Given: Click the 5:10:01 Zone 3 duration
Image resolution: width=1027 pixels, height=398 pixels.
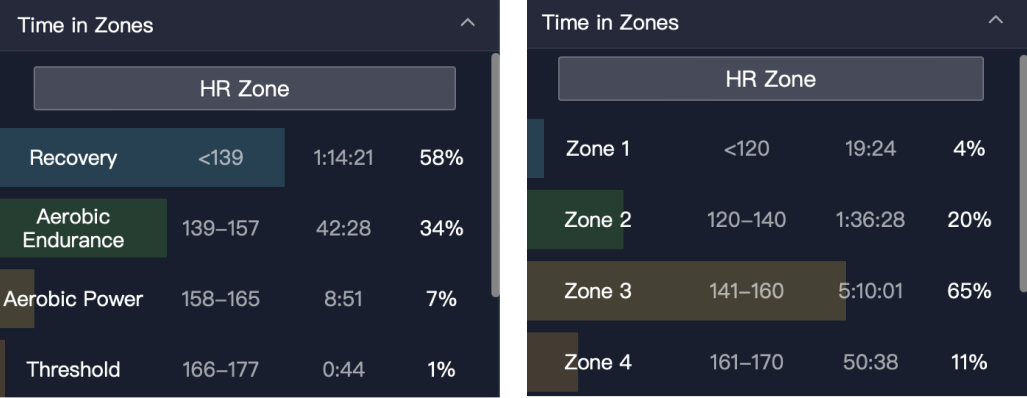Looking at the screenshot, I should [x=870, y=291].
